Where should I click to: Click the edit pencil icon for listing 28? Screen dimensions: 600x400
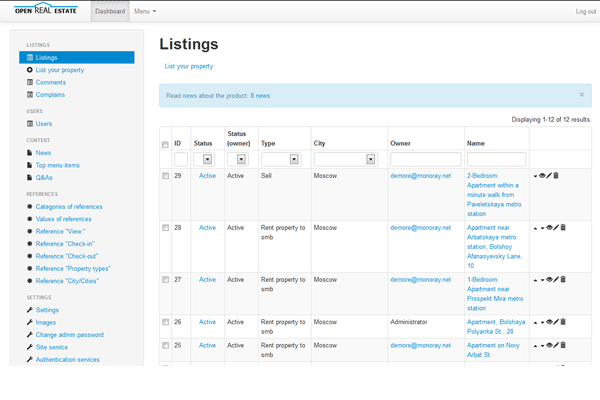(555, 228)
